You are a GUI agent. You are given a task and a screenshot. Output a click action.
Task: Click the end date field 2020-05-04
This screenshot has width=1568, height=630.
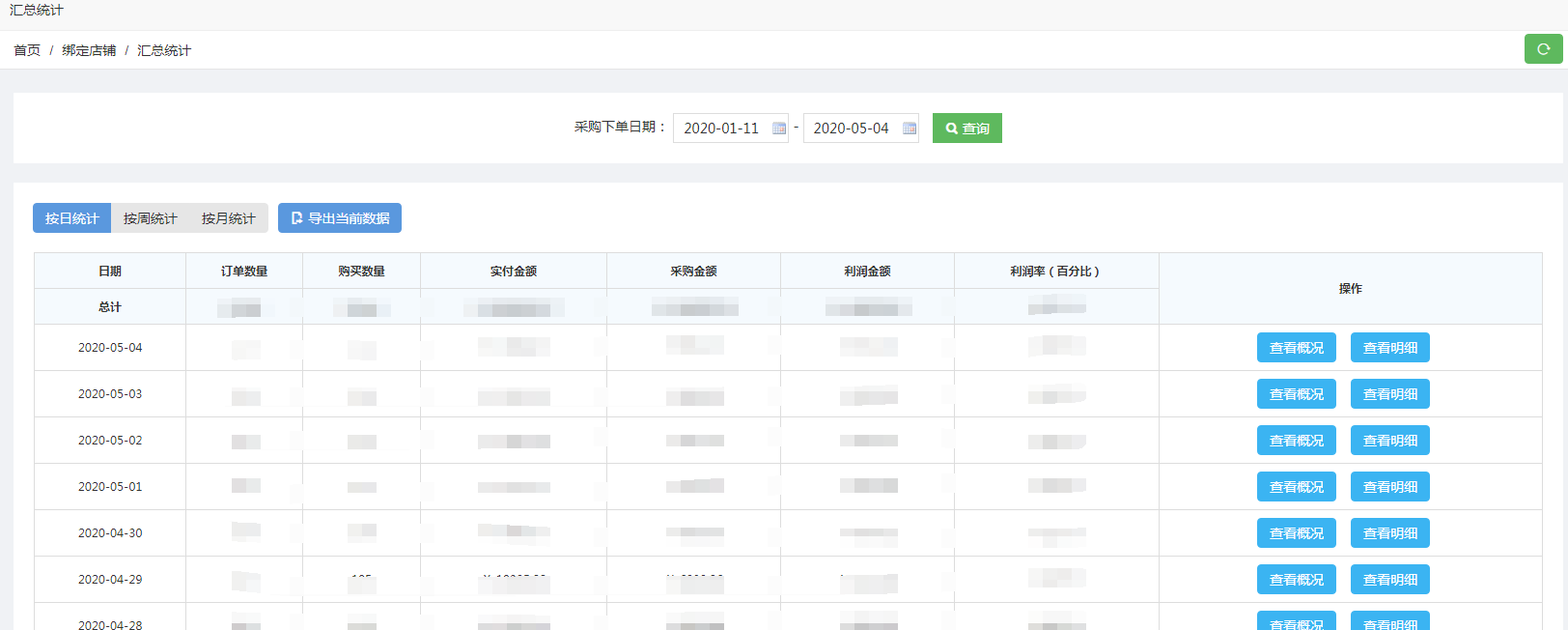(x=860, y=128)
